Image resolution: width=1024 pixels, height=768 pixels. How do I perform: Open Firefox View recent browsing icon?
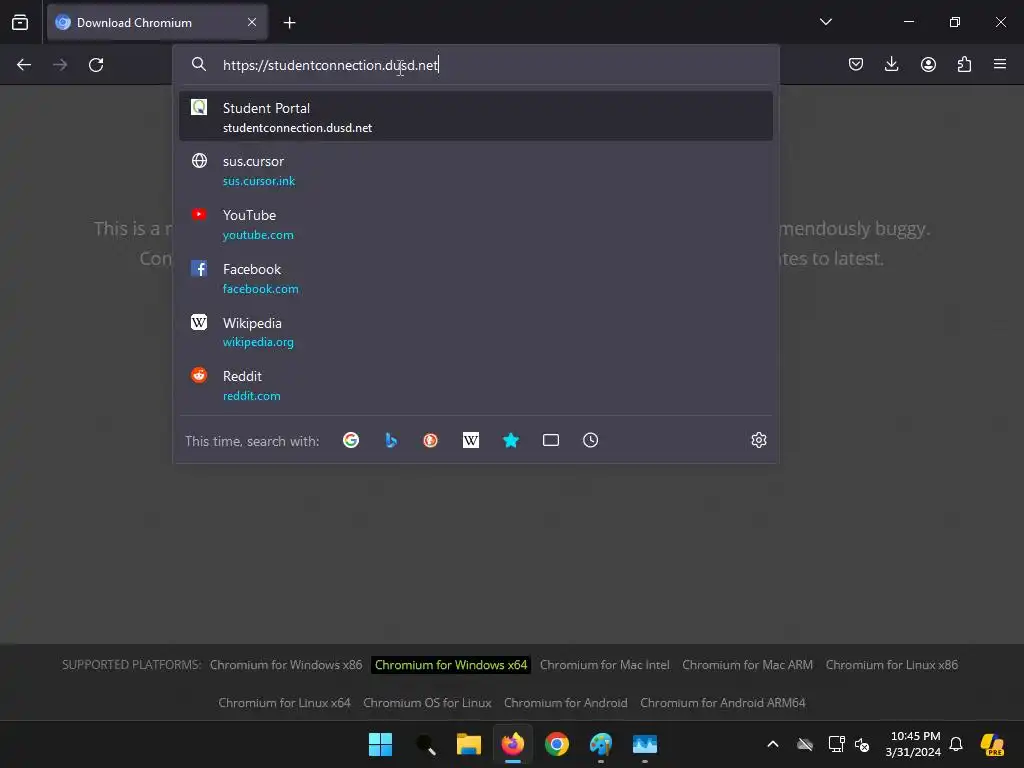coord(20,22)
